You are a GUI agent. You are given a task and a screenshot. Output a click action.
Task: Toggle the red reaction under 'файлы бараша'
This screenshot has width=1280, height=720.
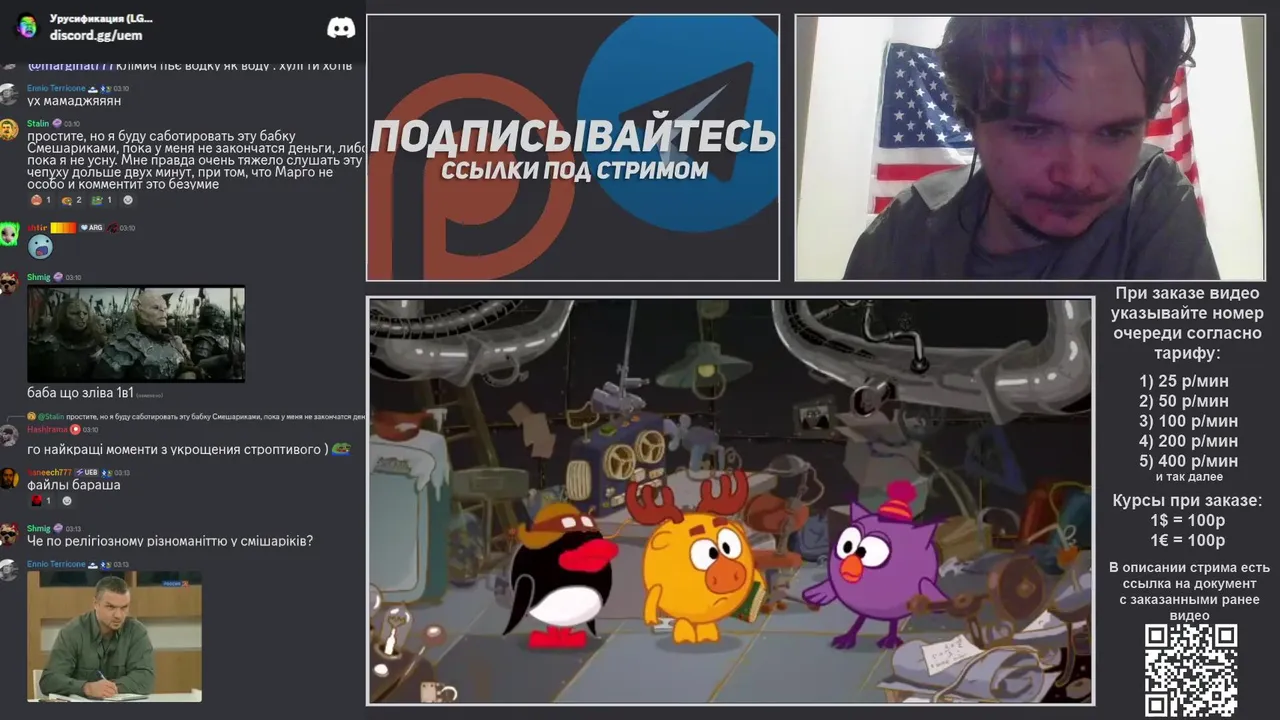(x=41, y=501)
